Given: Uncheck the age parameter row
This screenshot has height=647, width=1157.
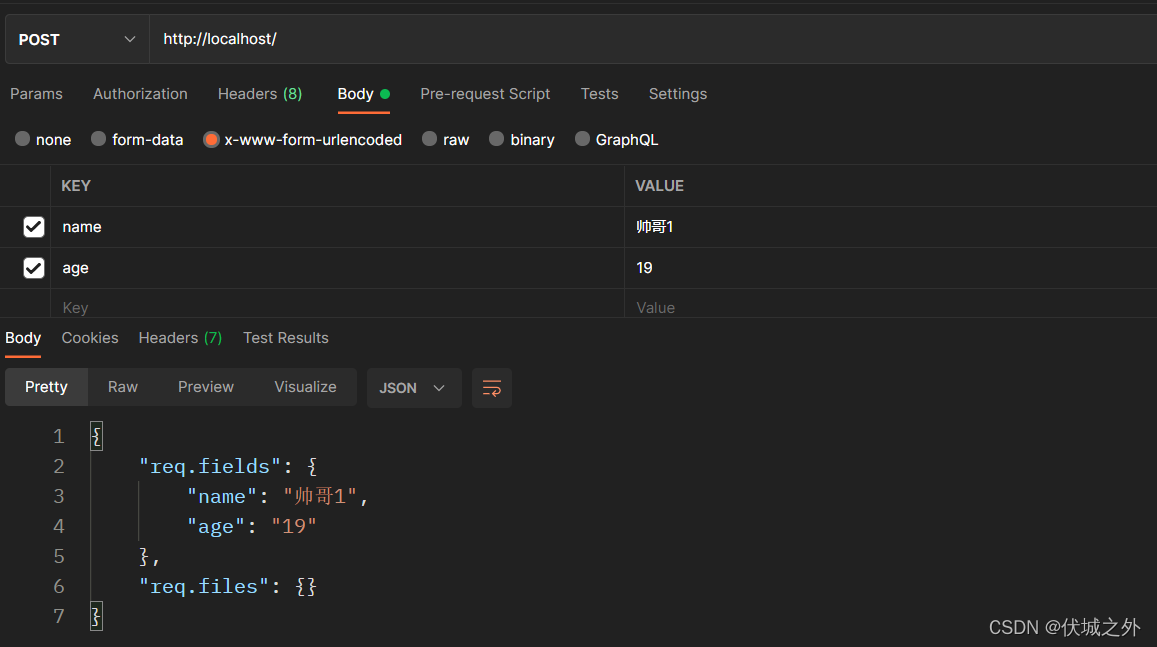Looking at the screenshot, I should pyautogui.click(x=33, y=267).
